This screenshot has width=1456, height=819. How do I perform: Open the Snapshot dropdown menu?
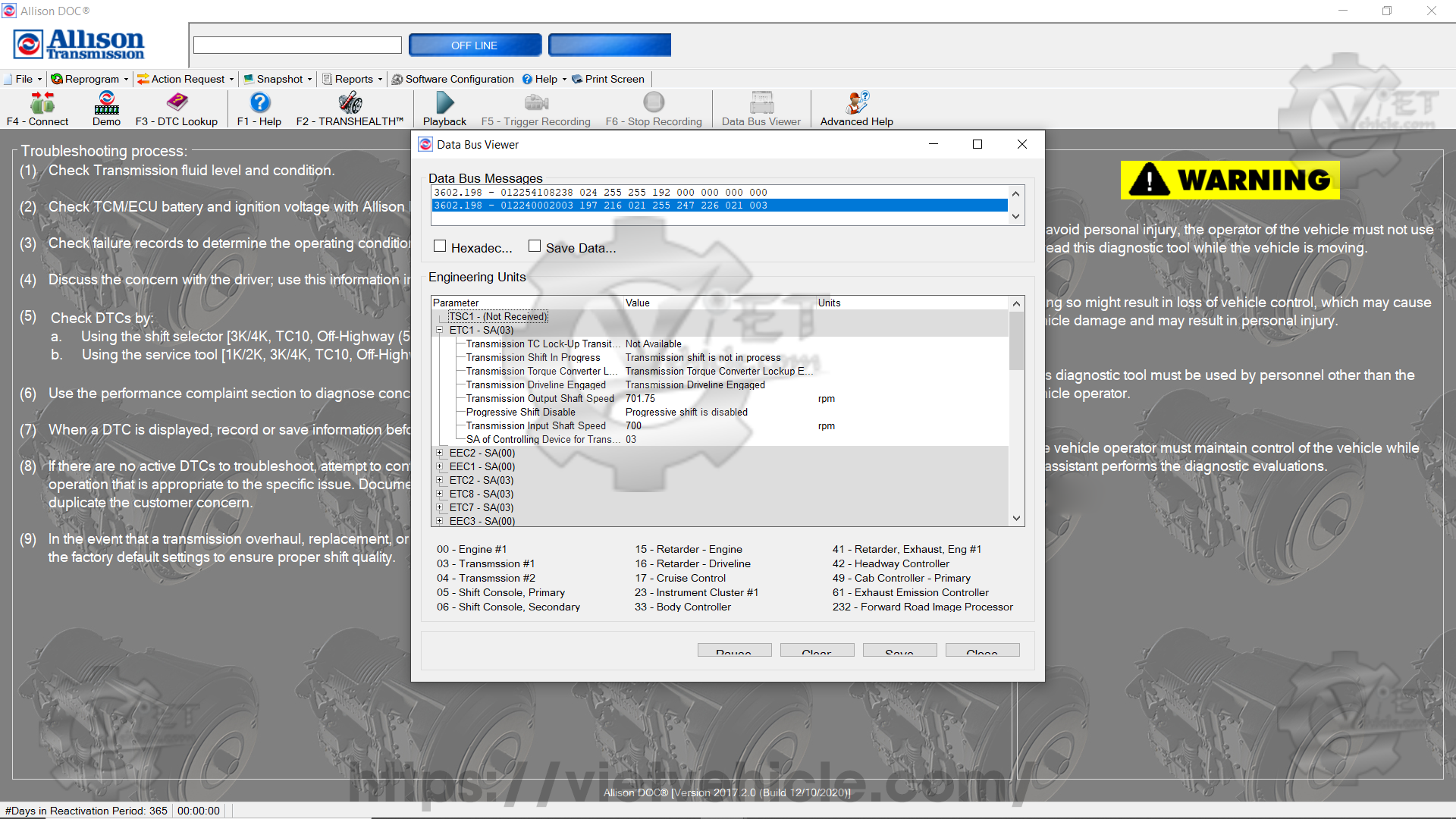(x=278, y=79)
